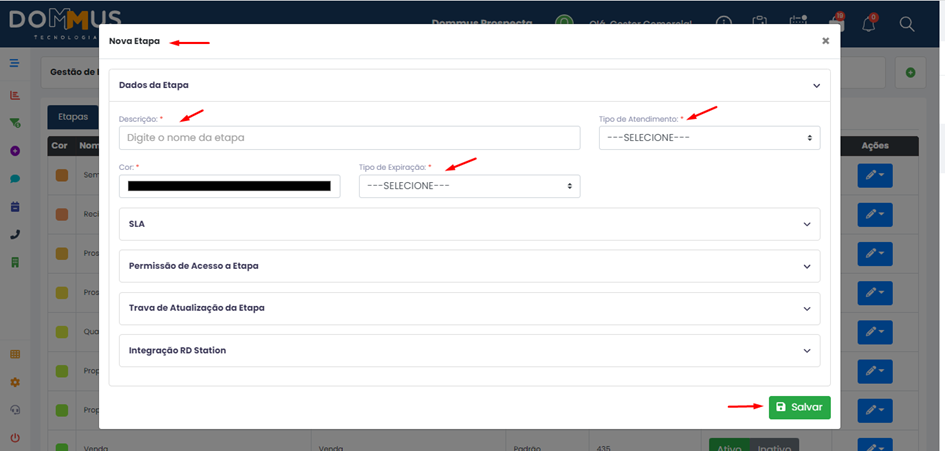This screenshot has width=945, height=451.
Task: Click the Tipo de Atendimento label
Action: click(638, 119)
